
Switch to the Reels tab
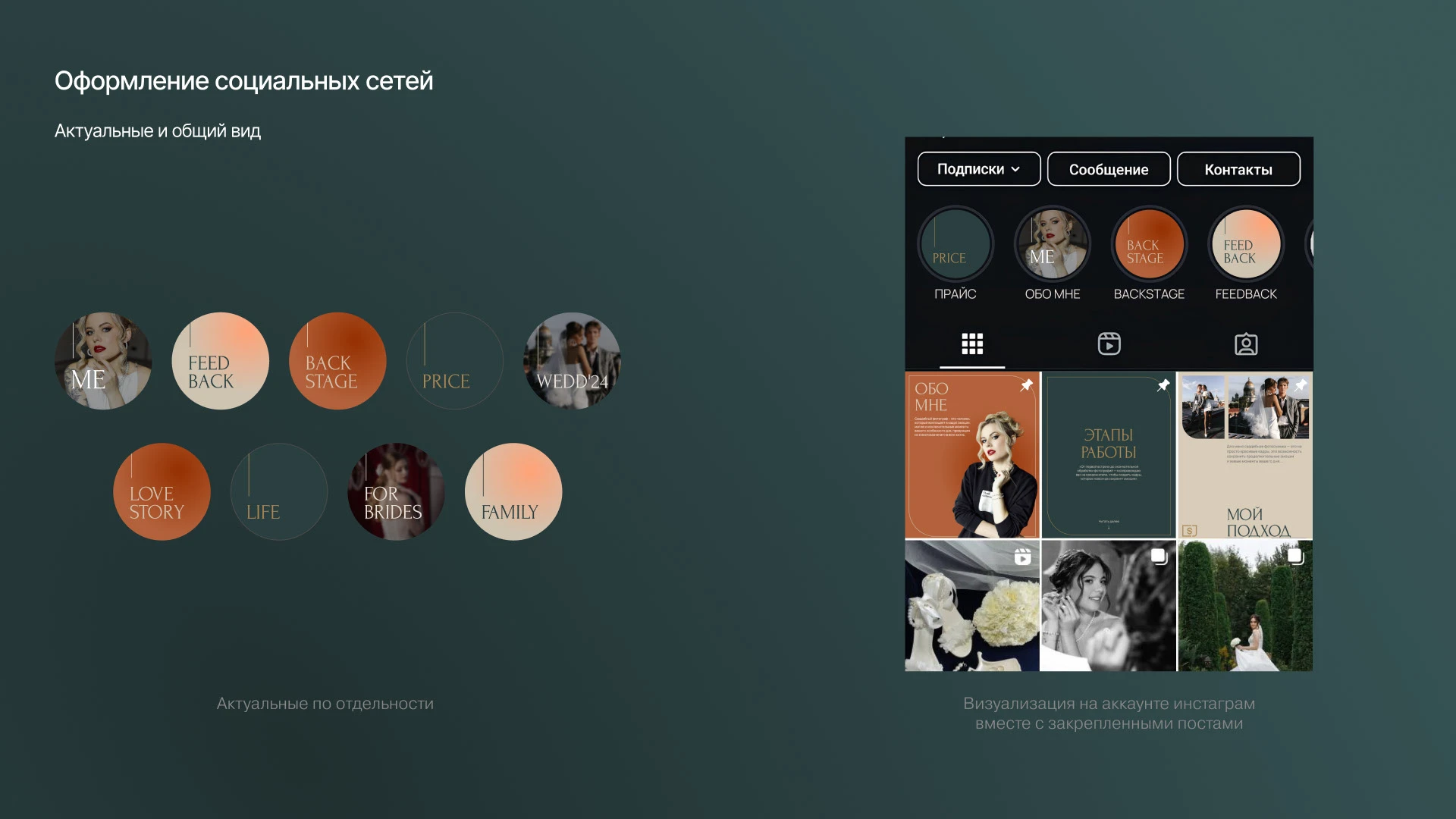pos(1109,344)
